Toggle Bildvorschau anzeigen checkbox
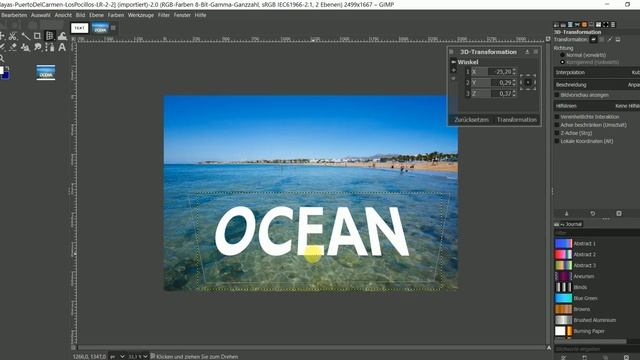The width and height of the screenshot is (640, 360). click(557, 95)
